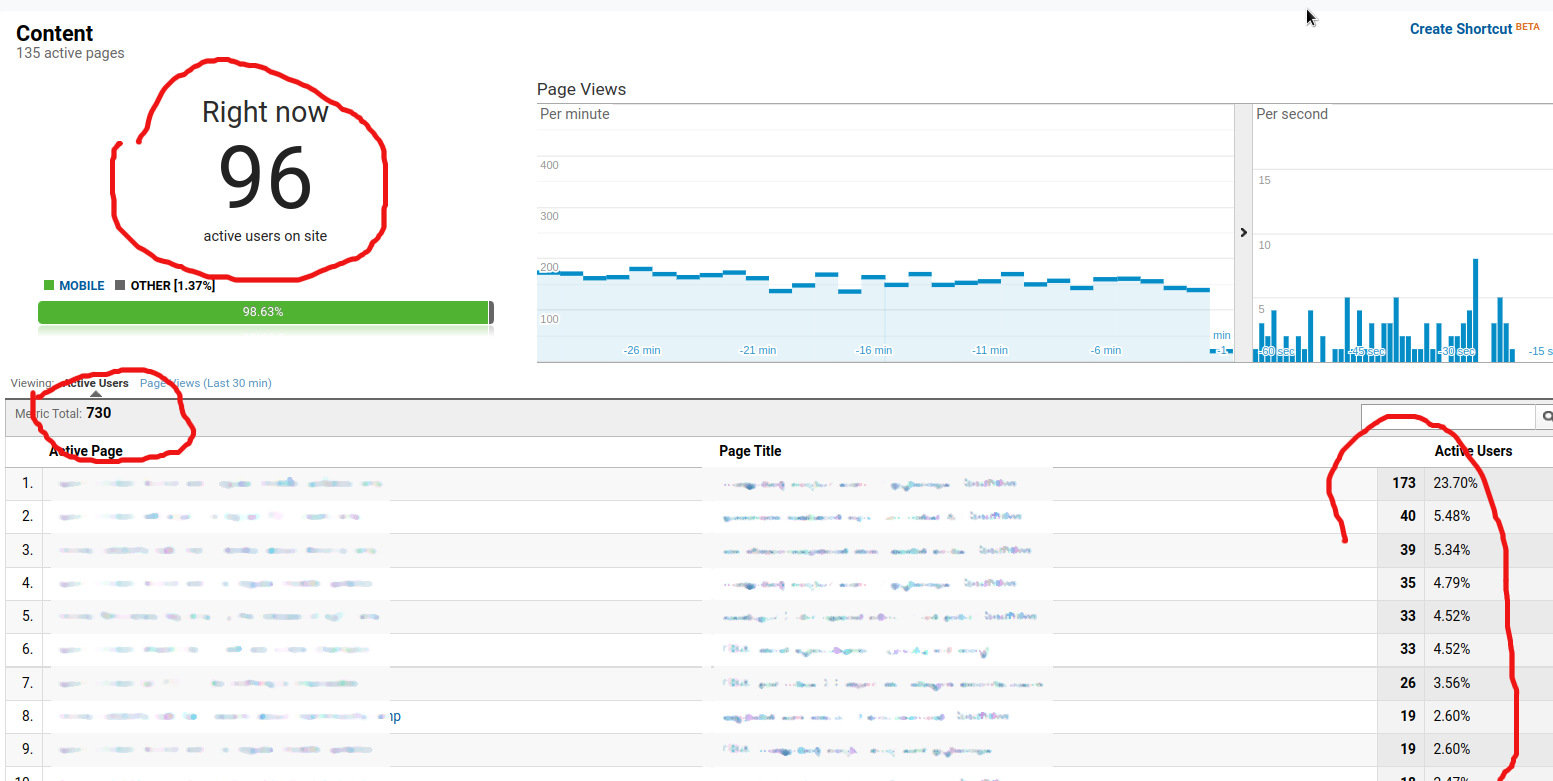Click the Metric Total 730 value
This screenshot has height=781, width=1553.
[x=98, y=413]
